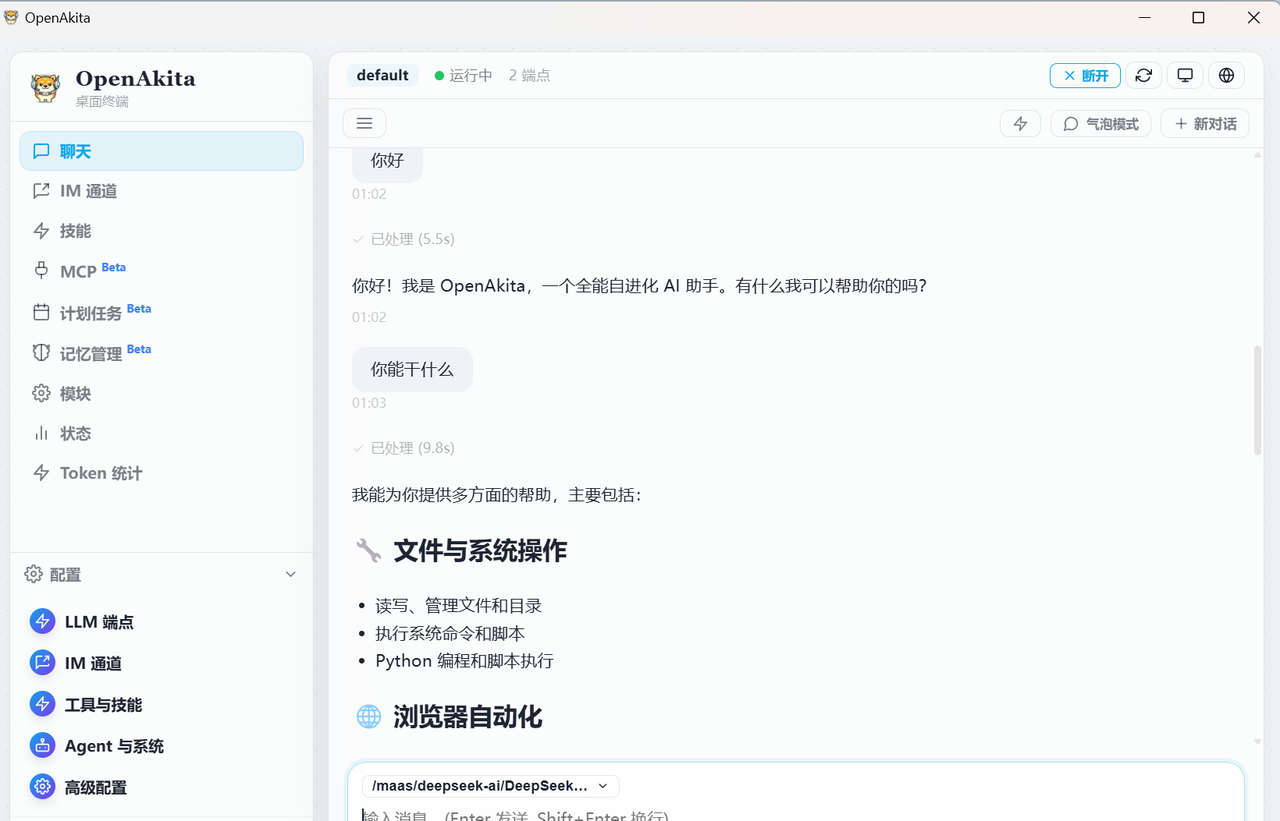Open 记忆管理 memory management page
This screenshot has height=821, width=1280.
(x=161, y=353)
